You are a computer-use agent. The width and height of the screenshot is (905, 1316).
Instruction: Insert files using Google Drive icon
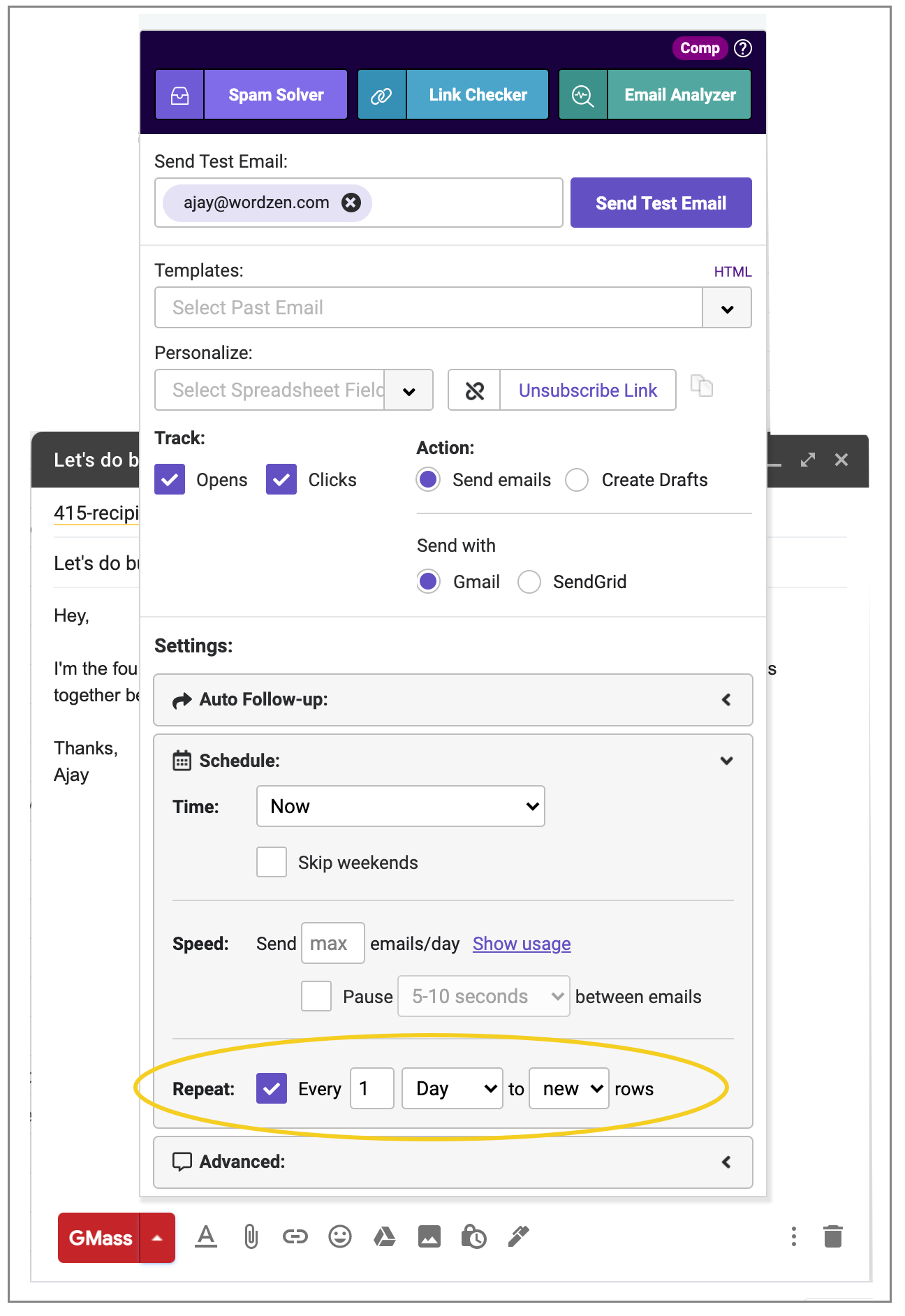[385, 1237]
